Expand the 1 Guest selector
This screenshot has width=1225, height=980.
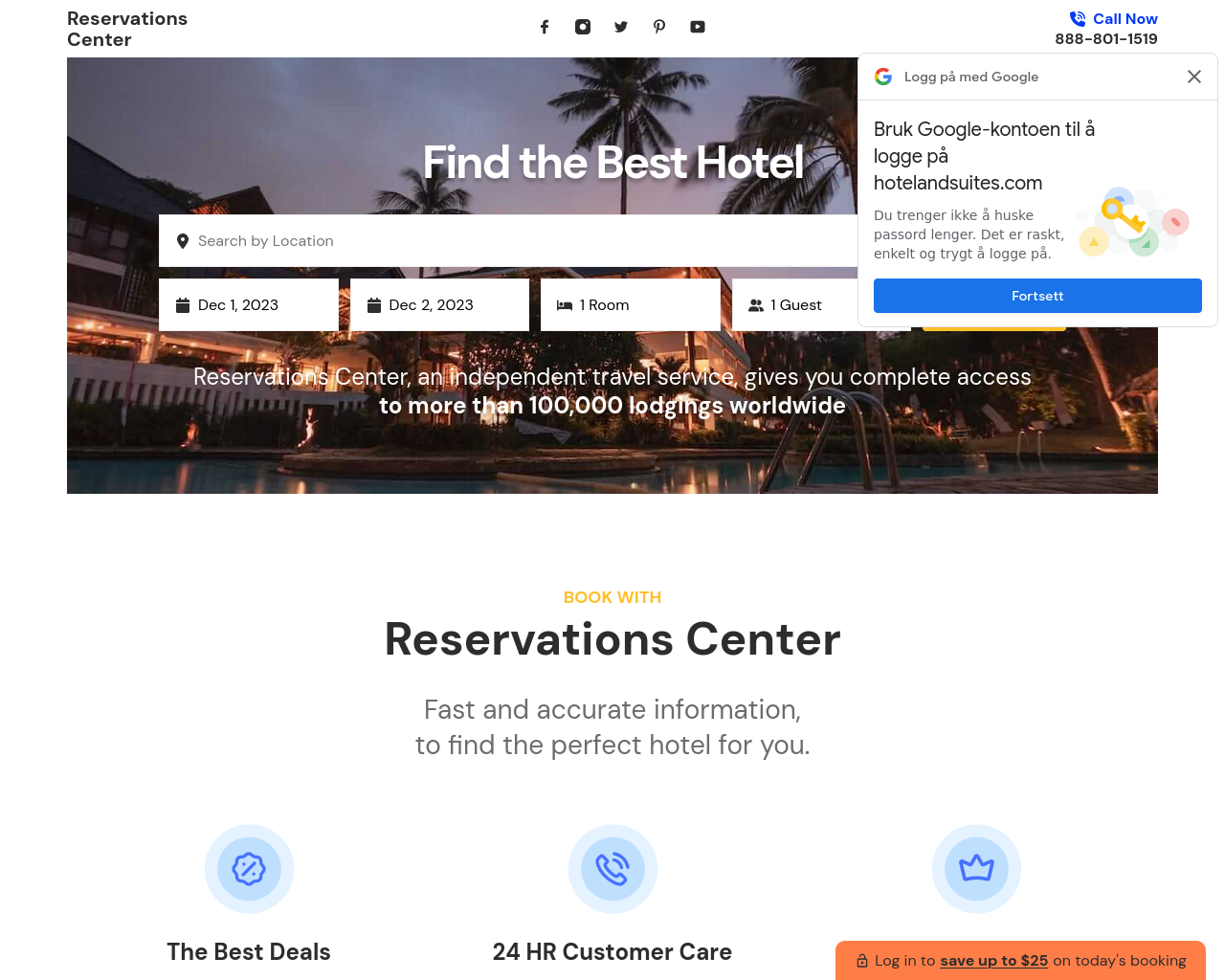[x=794, y=305]
